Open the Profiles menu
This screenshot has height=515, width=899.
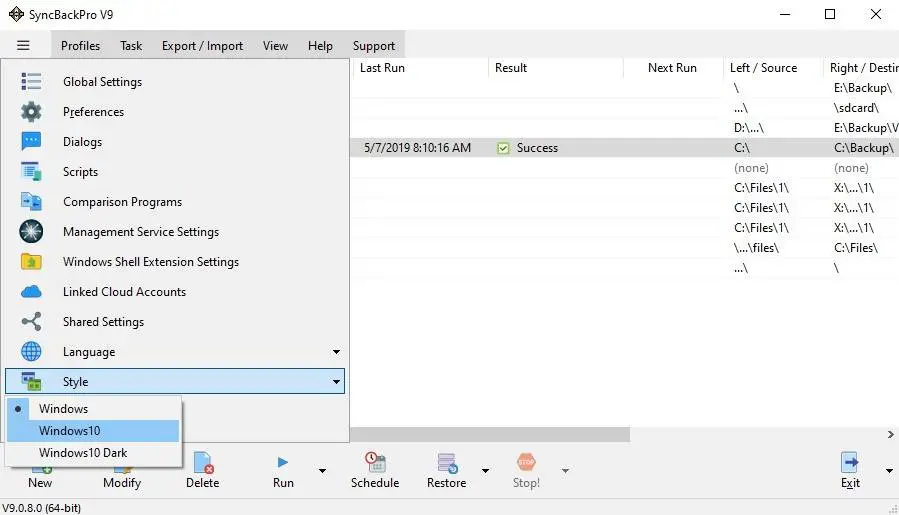pos(80,46)
